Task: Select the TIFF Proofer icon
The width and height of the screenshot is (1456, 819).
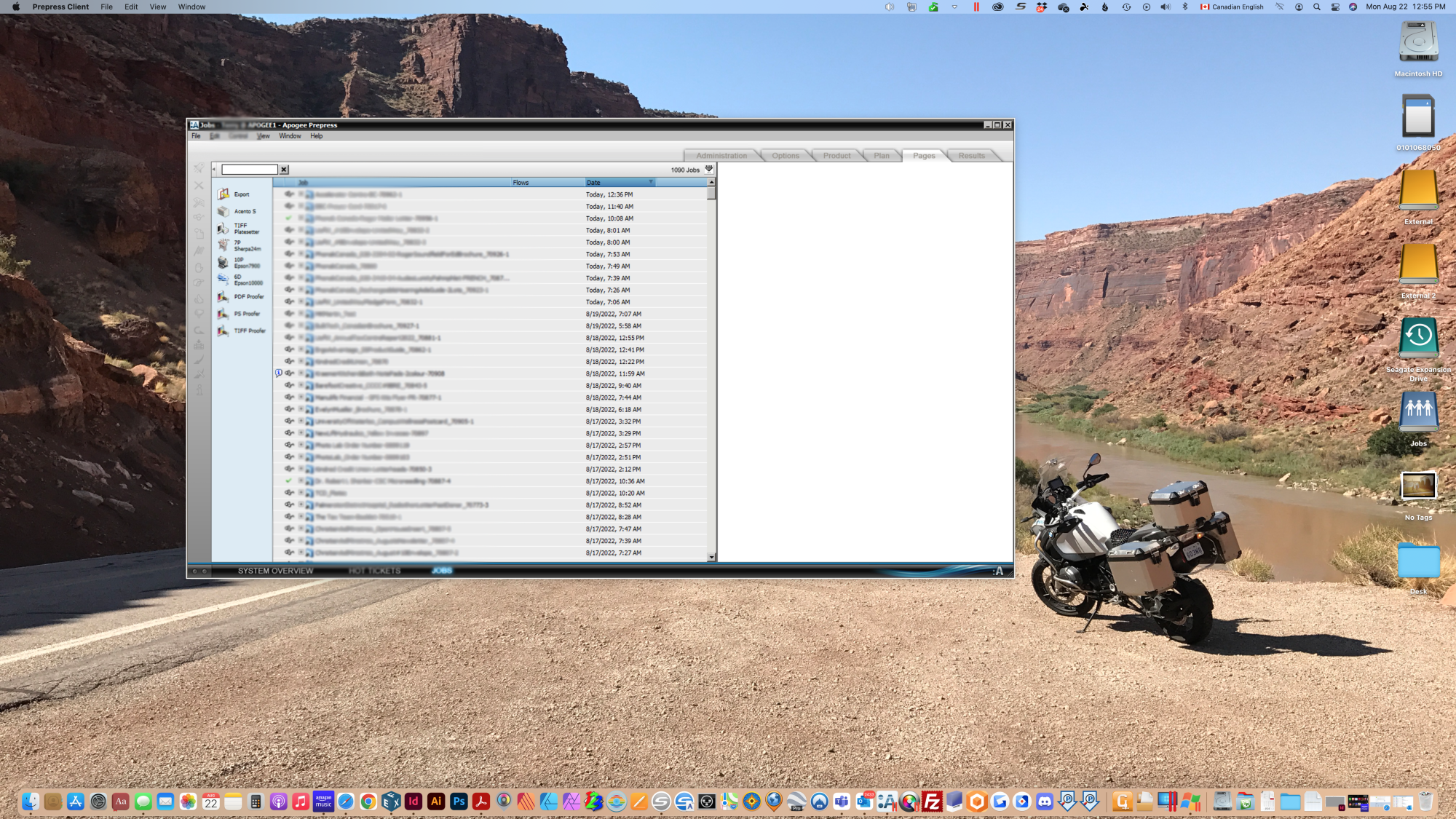Action: 223,331
